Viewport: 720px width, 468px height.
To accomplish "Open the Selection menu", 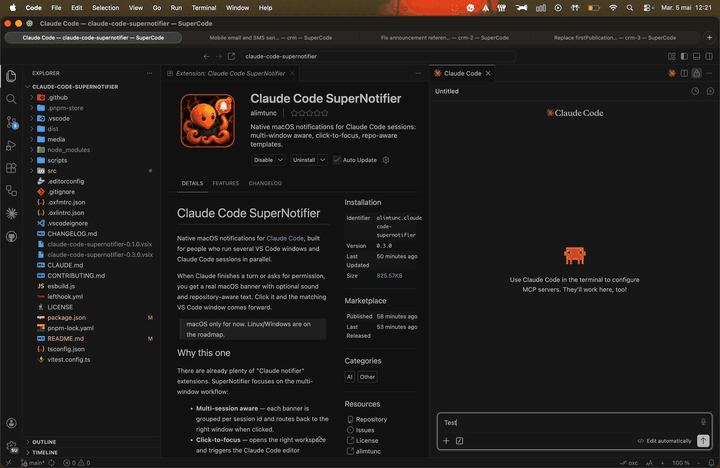I will [105, 8].
